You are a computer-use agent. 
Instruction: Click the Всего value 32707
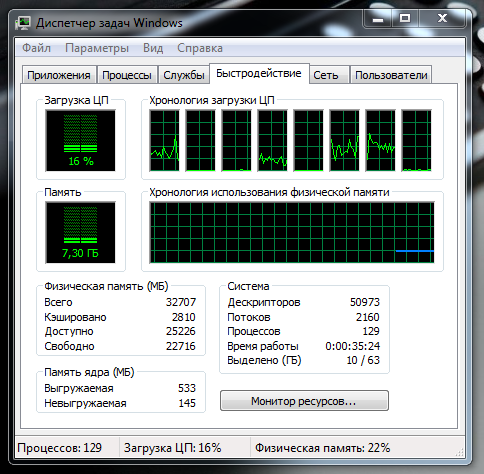[181, 302]
